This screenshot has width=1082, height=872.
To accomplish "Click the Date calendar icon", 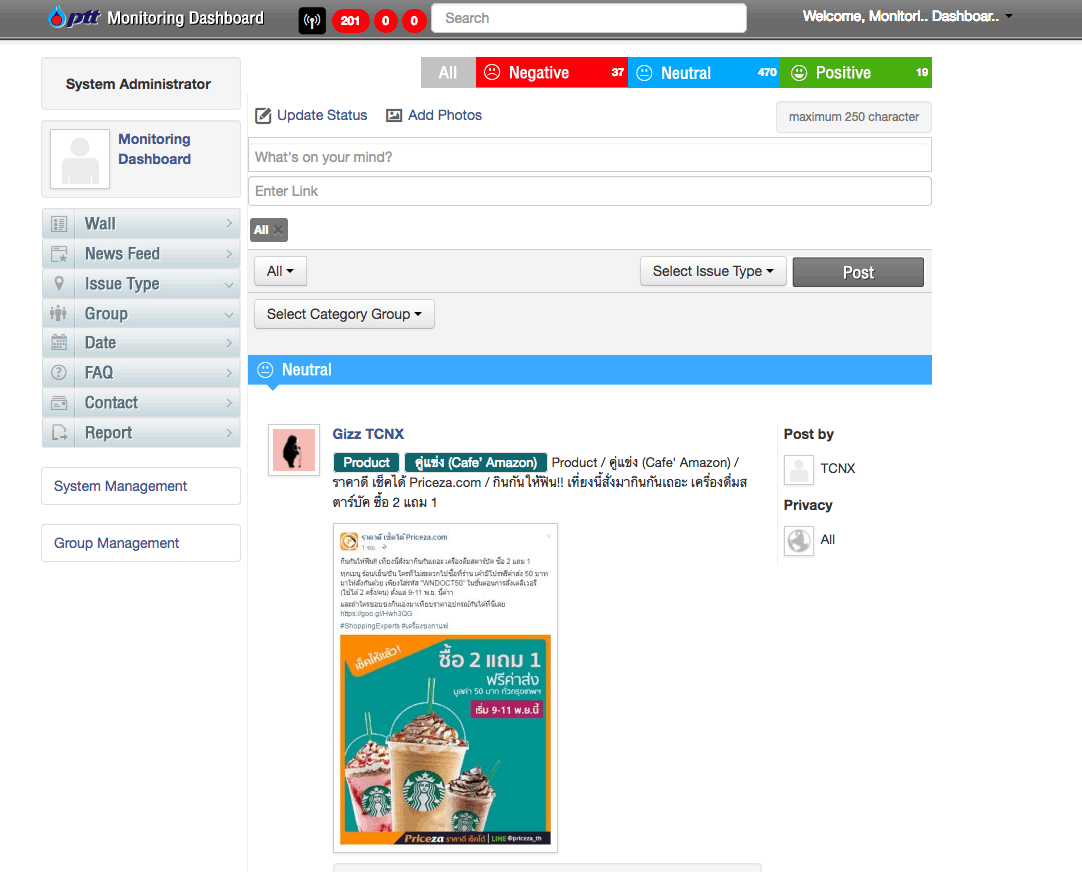I will pyautogui.click(x=59, y=343).
